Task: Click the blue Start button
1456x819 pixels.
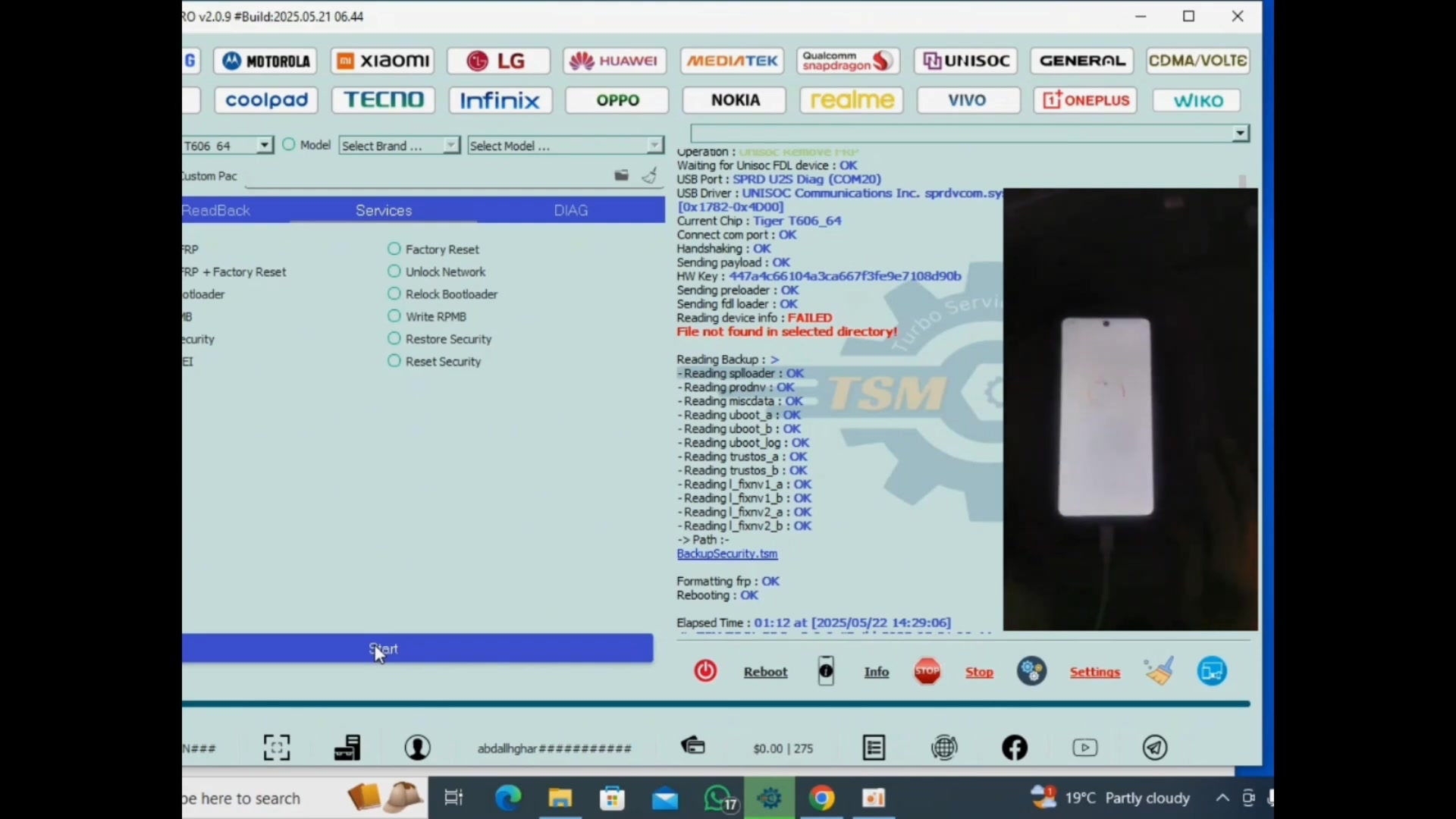Action: coord(417,649)
